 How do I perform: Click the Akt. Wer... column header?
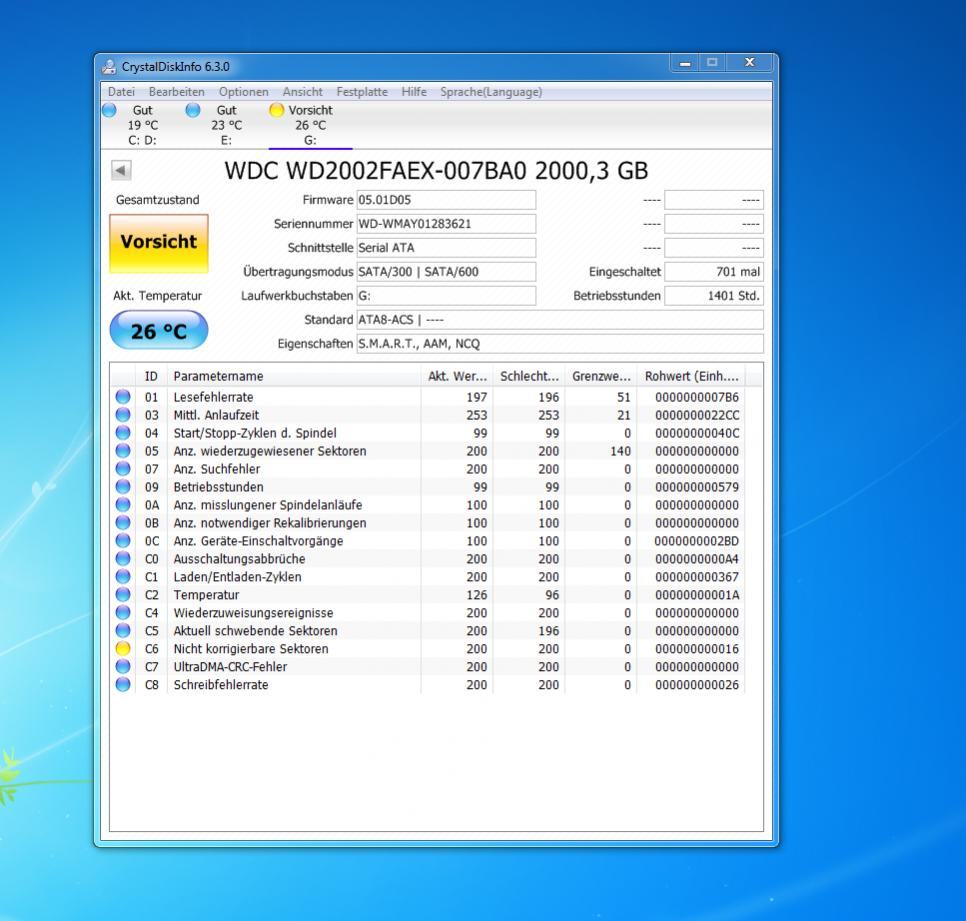coord(457,376)
